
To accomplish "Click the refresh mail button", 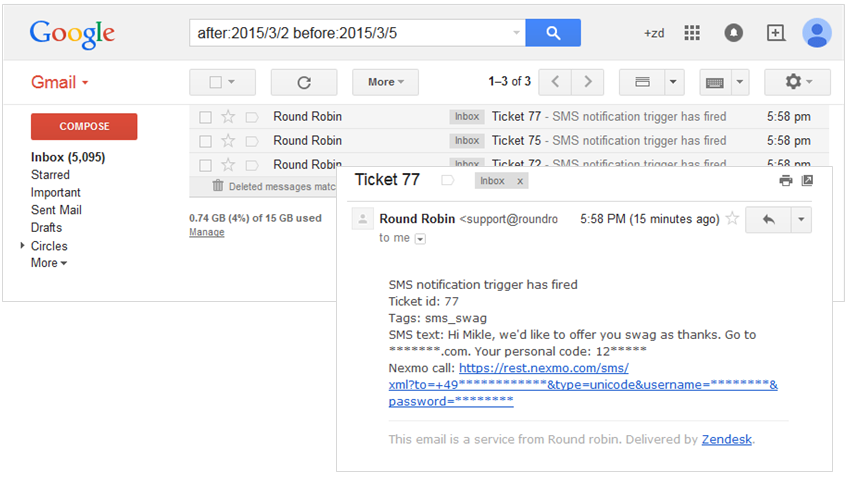I will (x=304, y=82).
